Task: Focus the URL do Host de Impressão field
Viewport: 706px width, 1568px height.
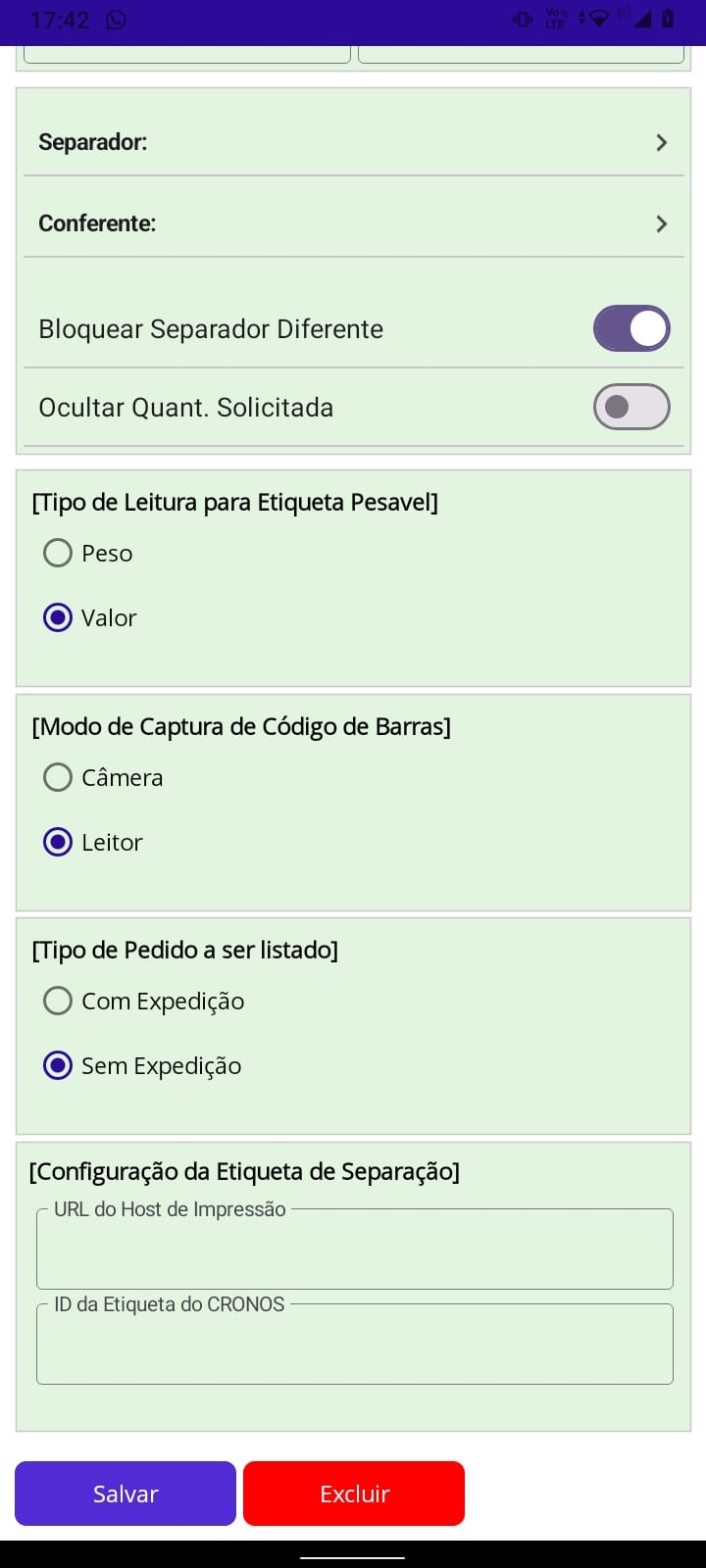Action: pyautogui.click(x=354, y=1251)
